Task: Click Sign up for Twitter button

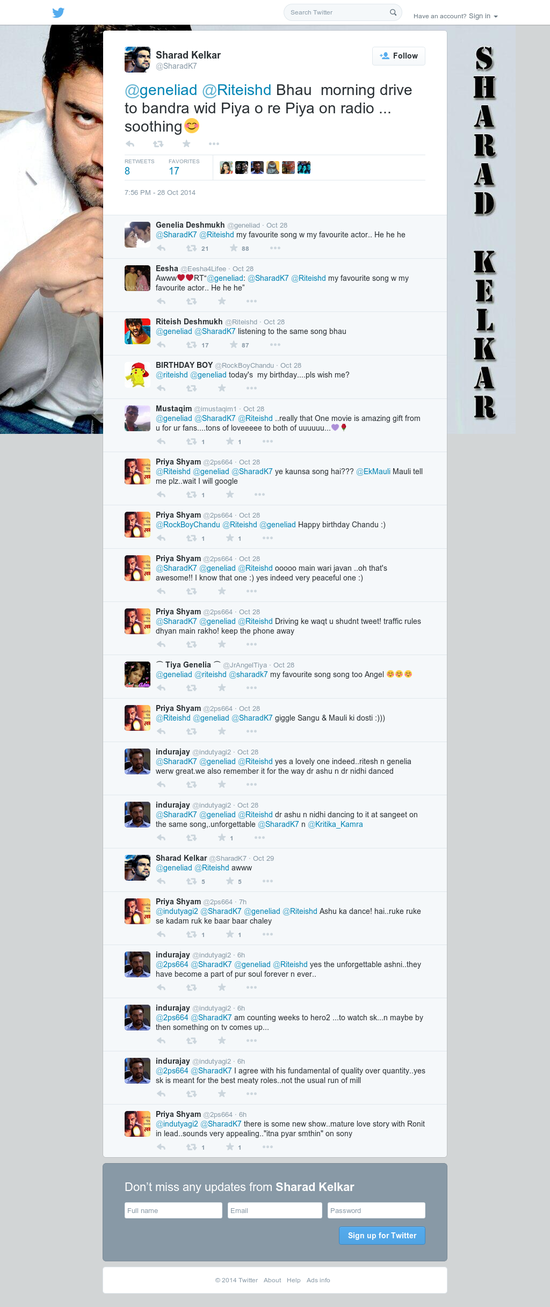Action: pyautogui.click(x=382, y=1235)
